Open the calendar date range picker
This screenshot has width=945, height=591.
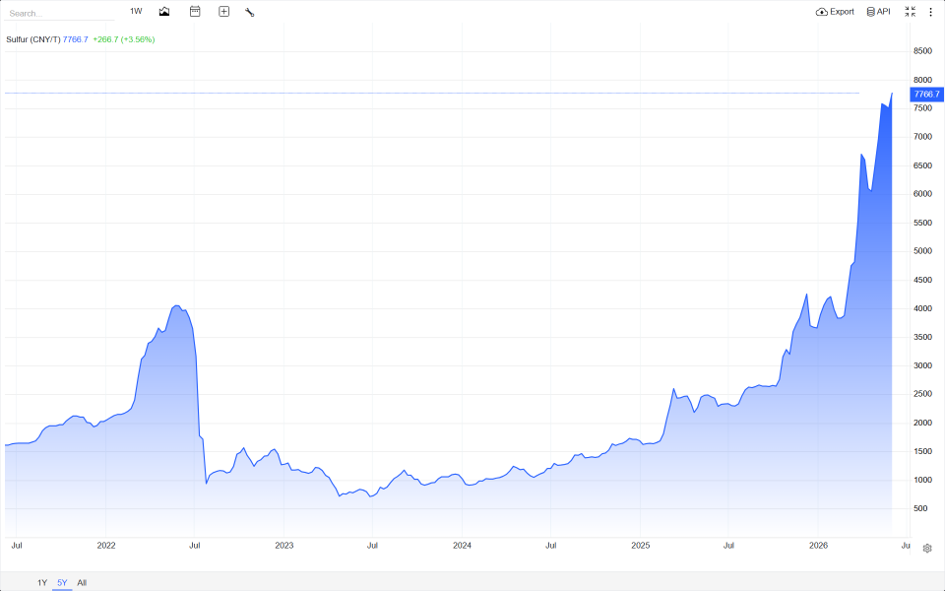pos(195,11)
